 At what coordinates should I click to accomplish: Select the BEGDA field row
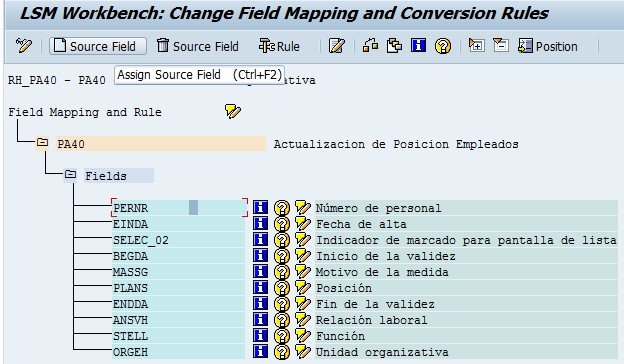[x=179, y=256]
